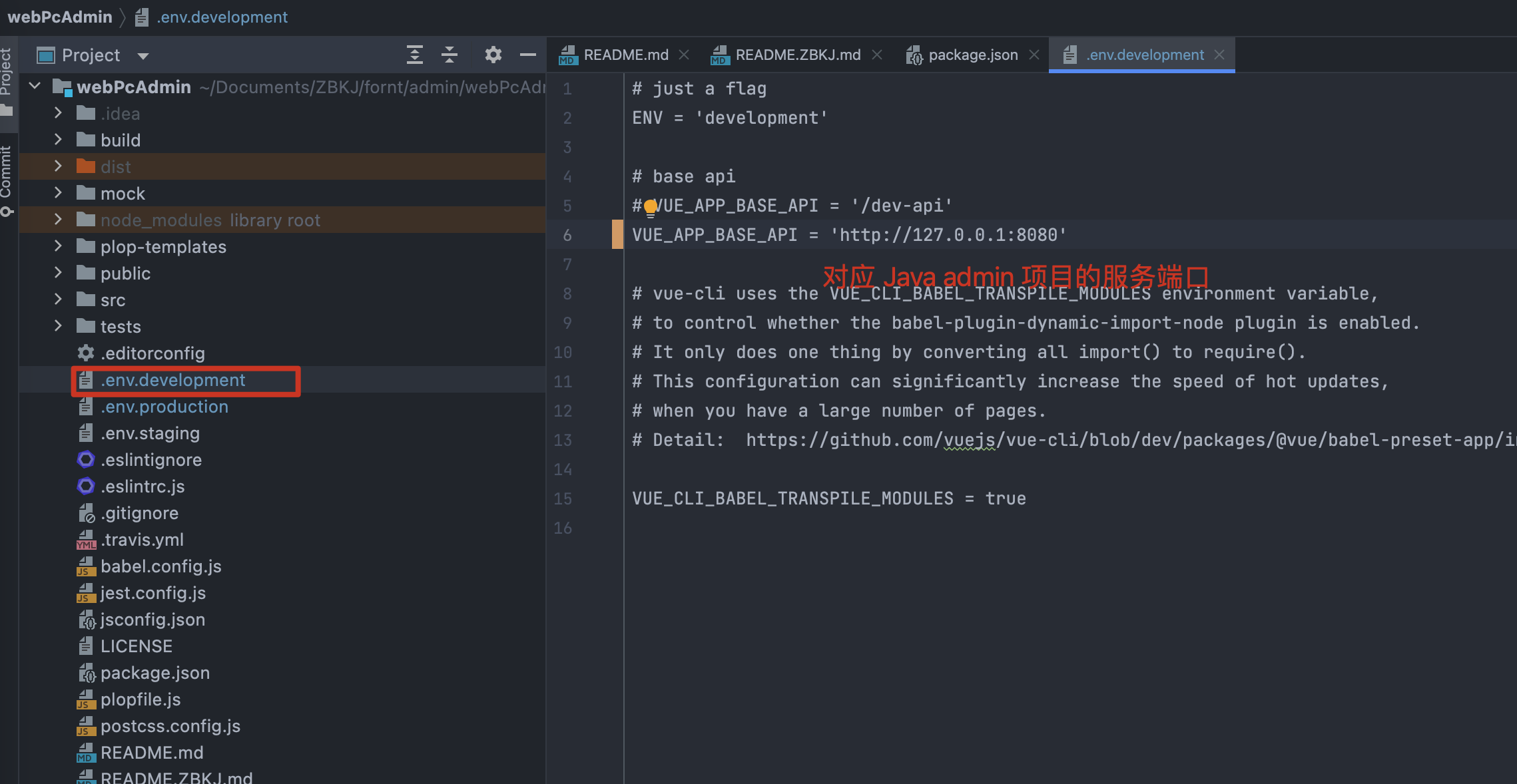Click the Collapse All icon in Project toolbar
The image size is (1517, 784).
click(x=450, y=55)
